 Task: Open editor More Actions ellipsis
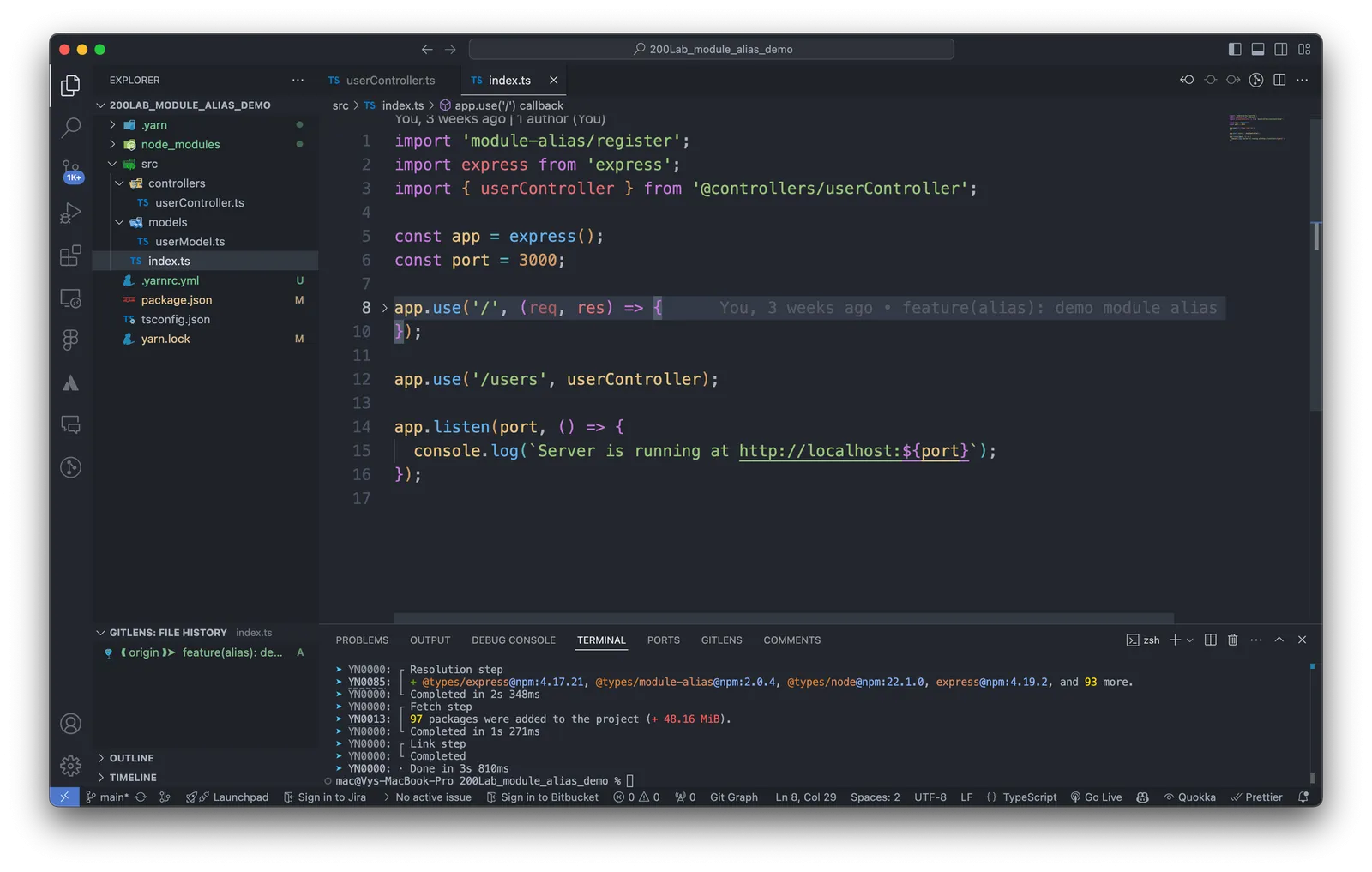[1303, 80]
